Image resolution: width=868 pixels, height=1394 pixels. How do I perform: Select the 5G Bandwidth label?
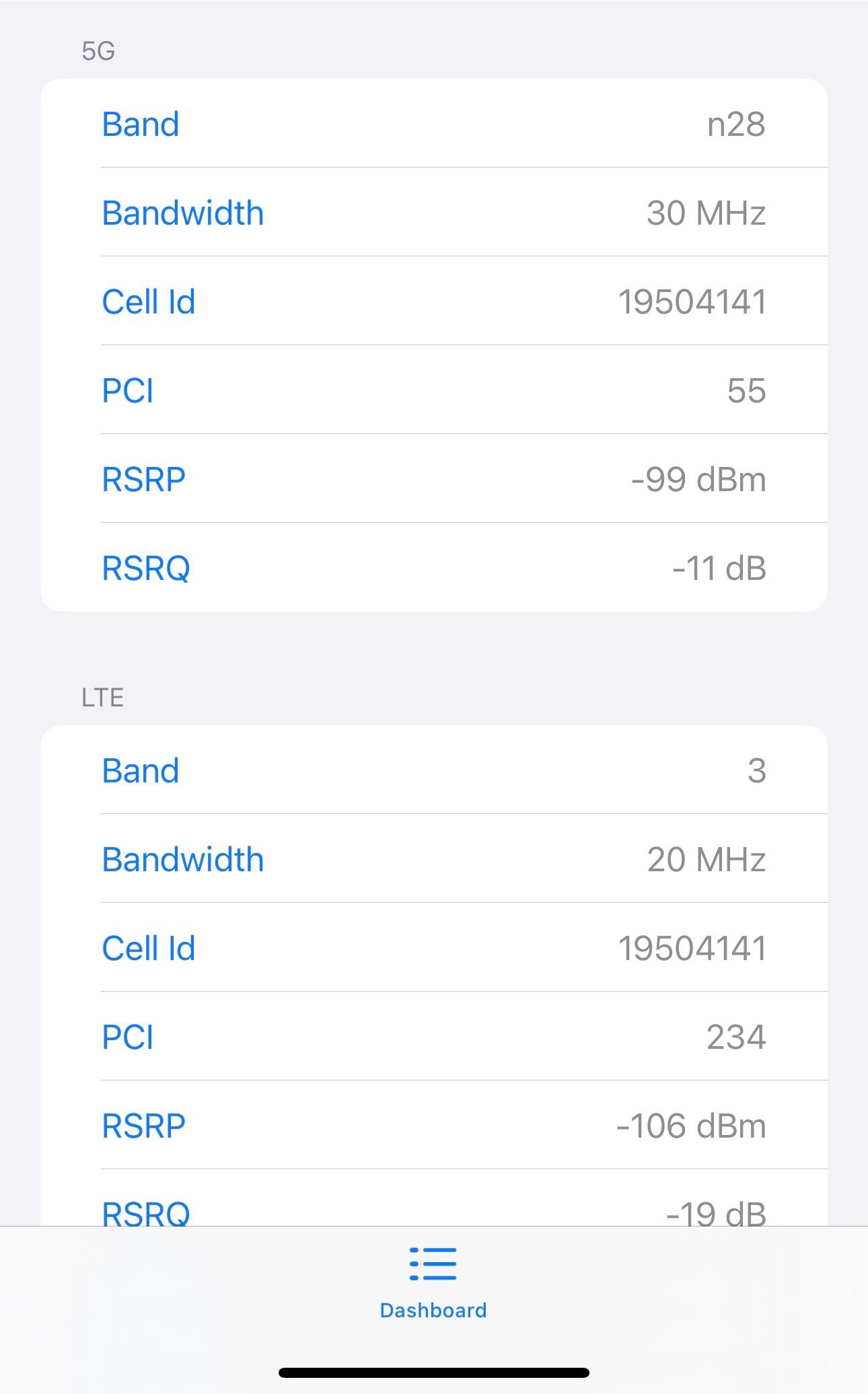tap(182, 213)
